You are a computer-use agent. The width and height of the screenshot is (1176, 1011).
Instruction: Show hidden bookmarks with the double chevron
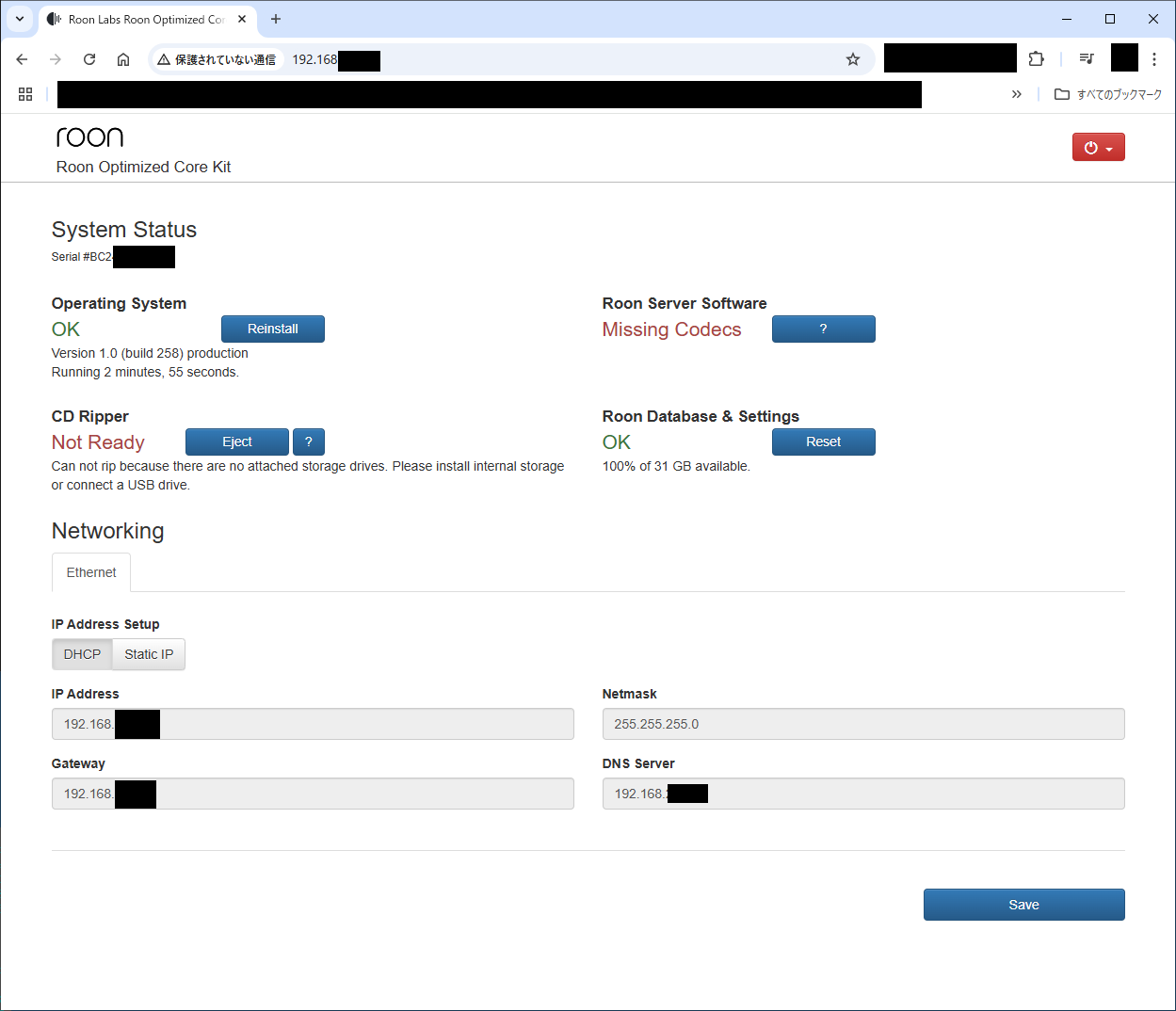point(1017,94)
